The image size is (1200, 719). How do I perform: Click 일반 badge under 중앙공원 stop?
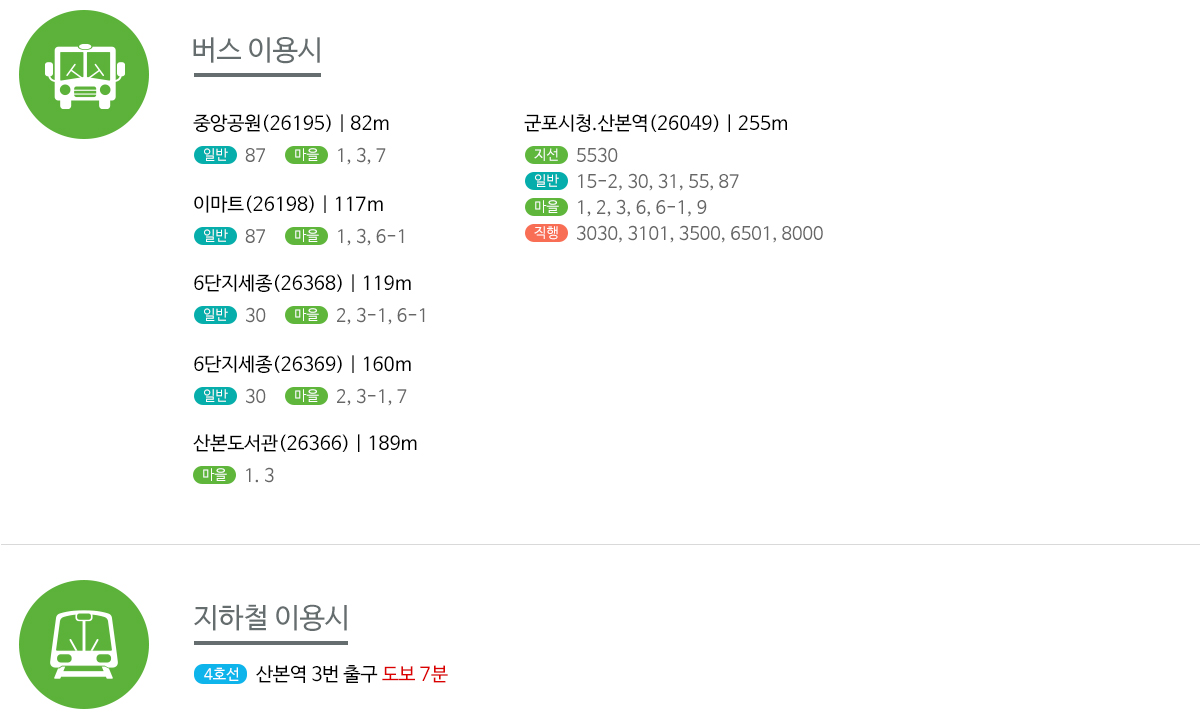[214, 155]
